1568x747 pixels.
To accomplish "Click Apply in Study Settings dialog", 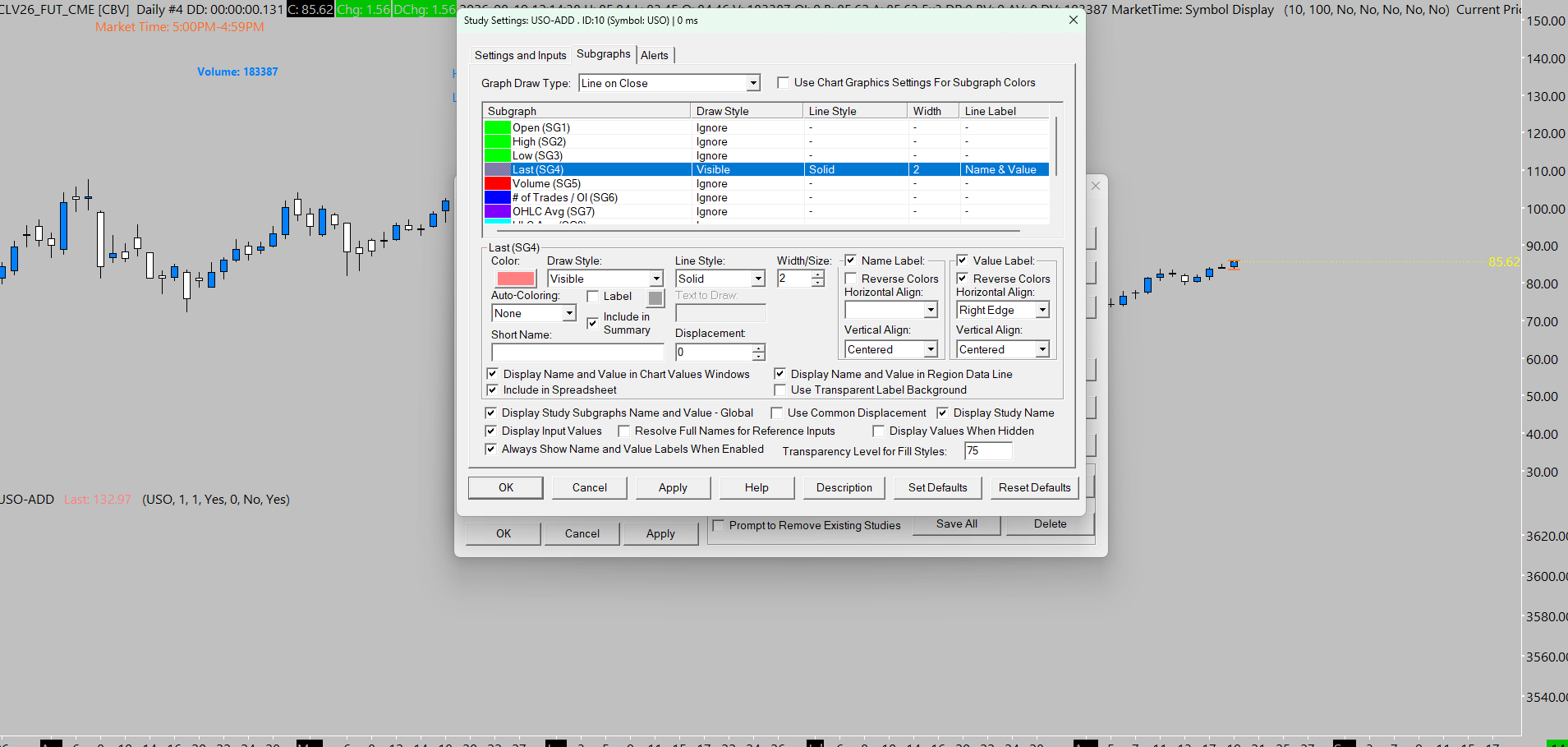I will pos(673,487).
